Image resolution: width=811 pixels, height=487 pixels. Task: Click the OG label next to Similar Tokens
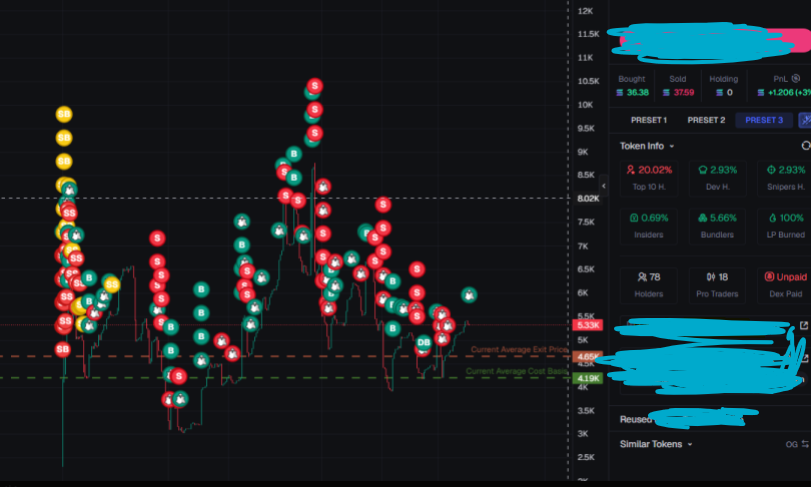pos(791,445)
